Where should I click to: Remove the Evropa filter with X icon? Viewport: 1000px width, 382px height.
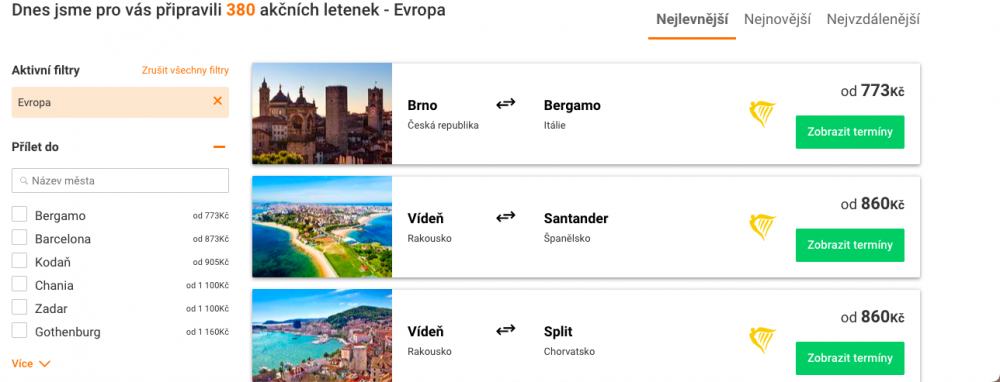(217, 101)
